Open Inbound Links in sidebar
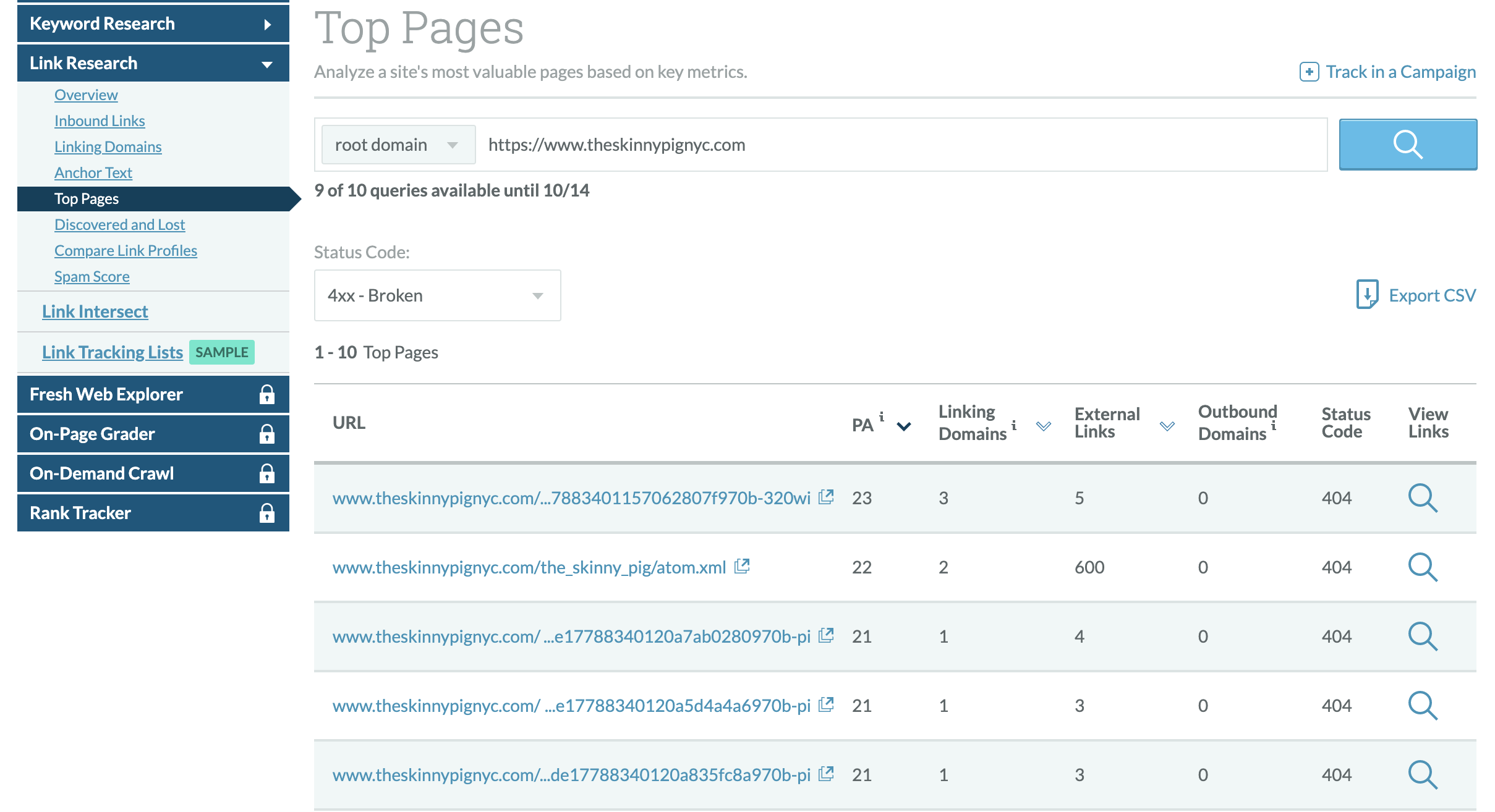 click(100, 121)
